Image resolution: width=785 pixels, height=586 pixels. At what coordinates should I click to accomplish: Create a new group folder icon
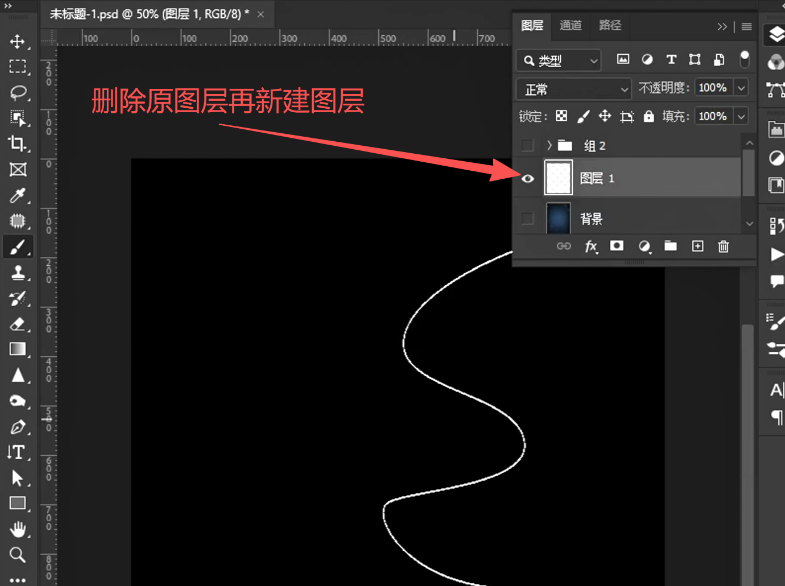[671, 246]
